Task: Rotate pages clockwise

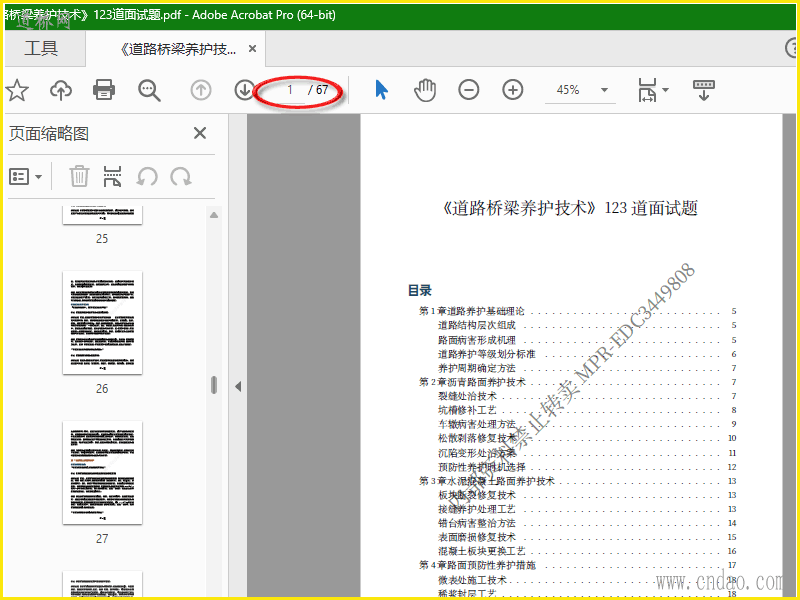Action: pyautogui.click(x=181, y=177)
